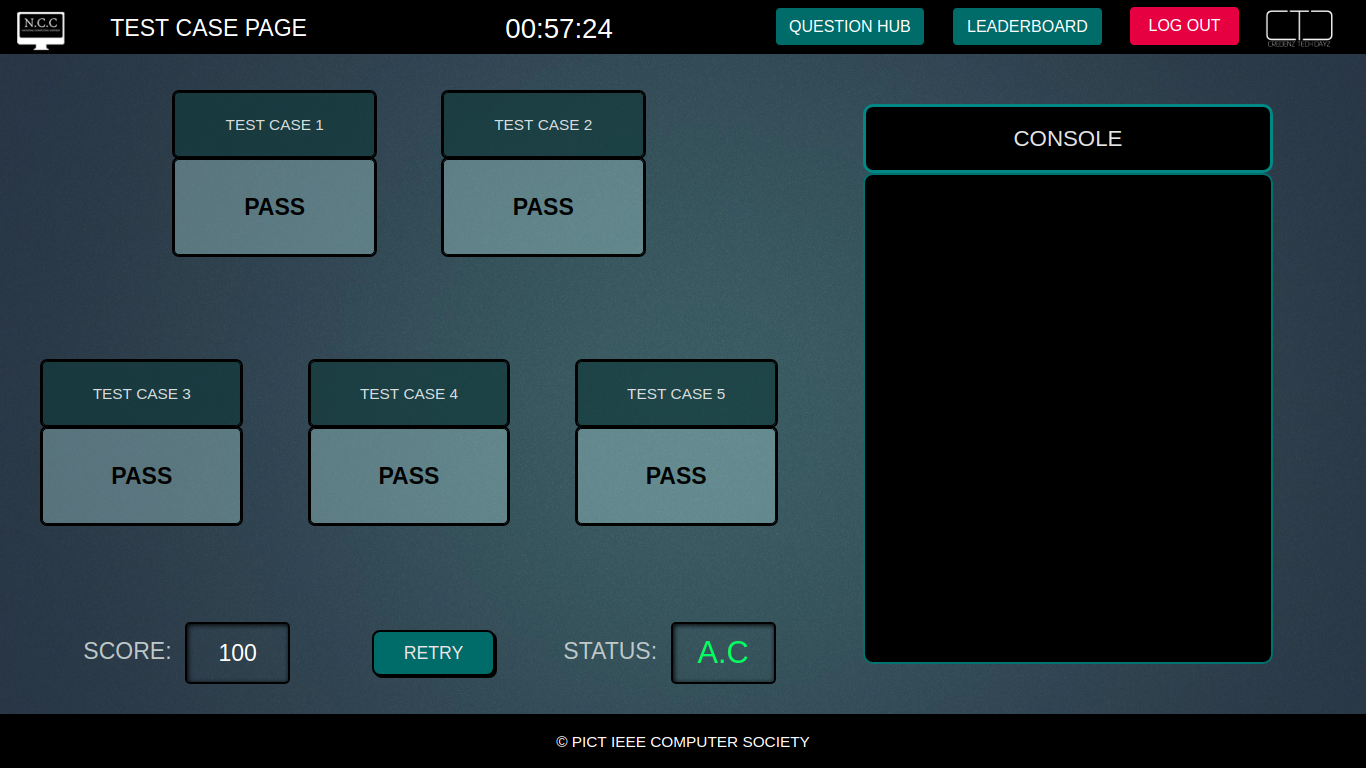The image size is (1366, 768).
Task: Click the PICT IEEE Computer Society footer text
Action: pos(683,742)
